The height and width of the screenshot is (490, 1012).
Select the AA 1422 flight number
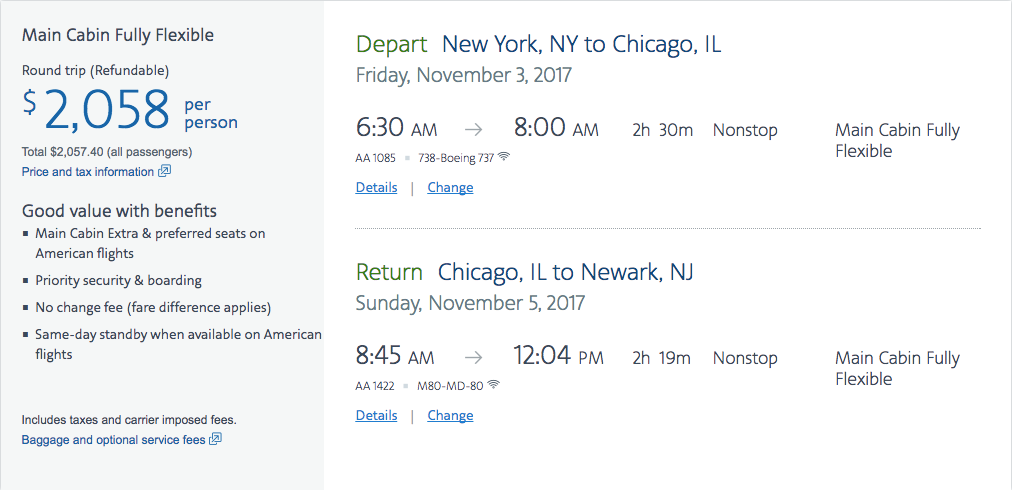click(x=375, y=386)
